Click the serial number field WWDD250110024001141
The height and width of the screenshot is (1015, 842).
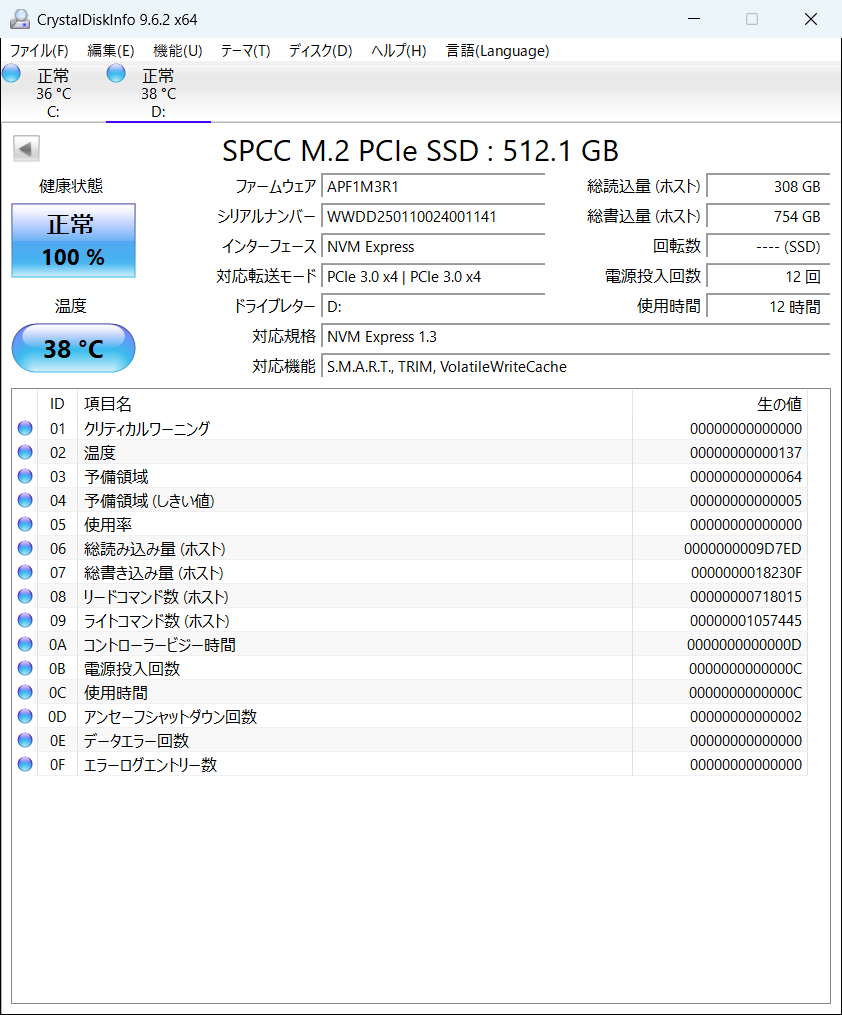click(433, 216)
